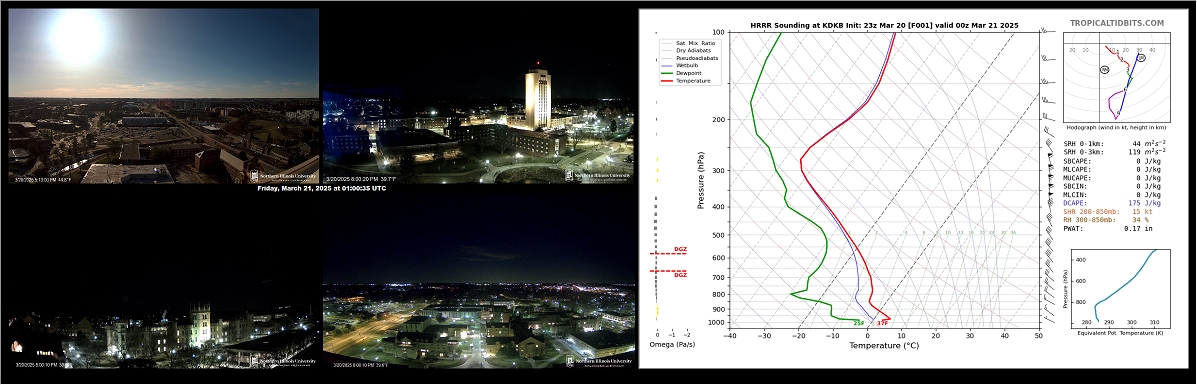
Task: Click the Wetbulb legend entry
Action: [x=679, y=66]
